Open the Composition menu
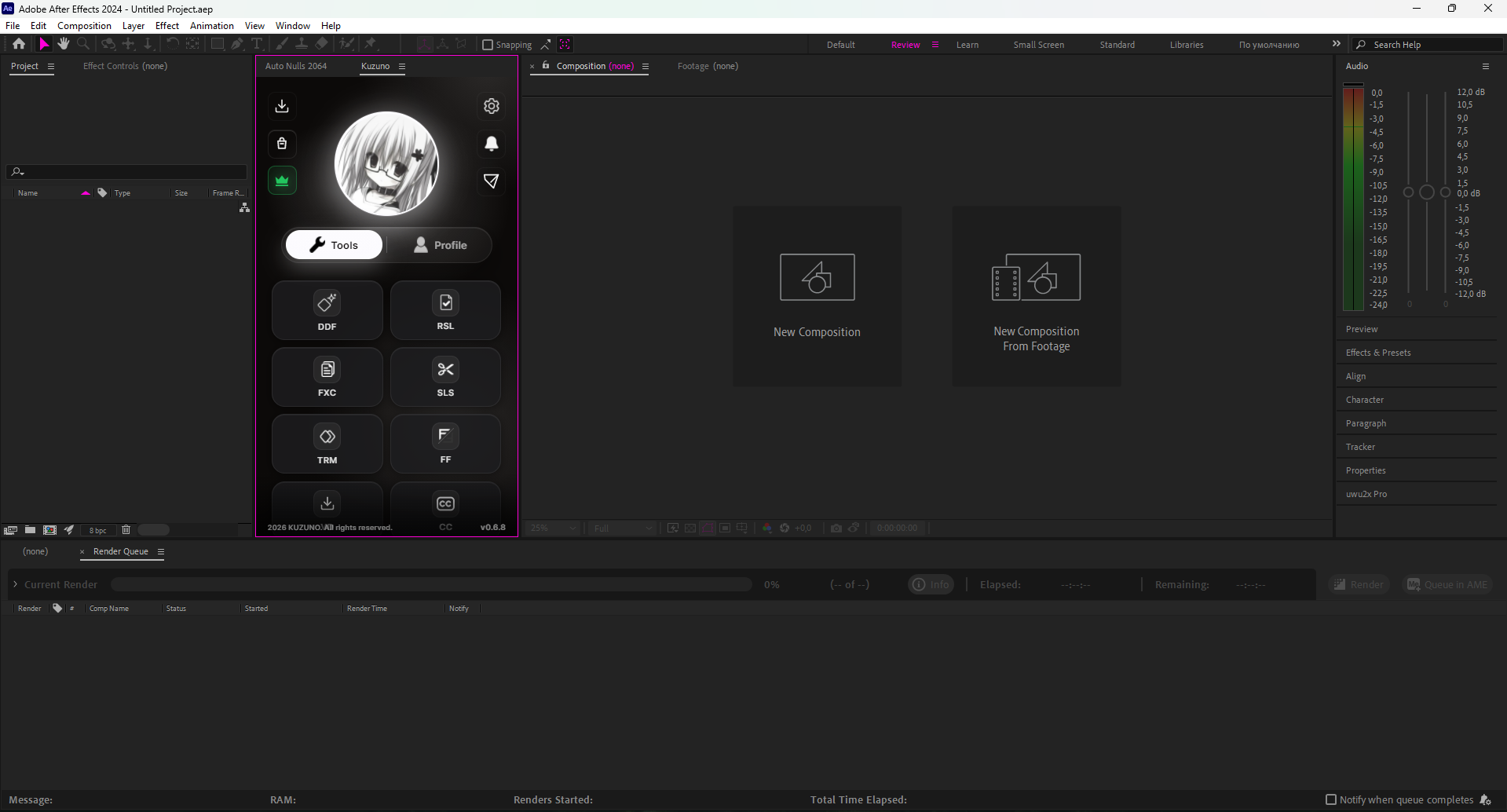 click(84, 26)
